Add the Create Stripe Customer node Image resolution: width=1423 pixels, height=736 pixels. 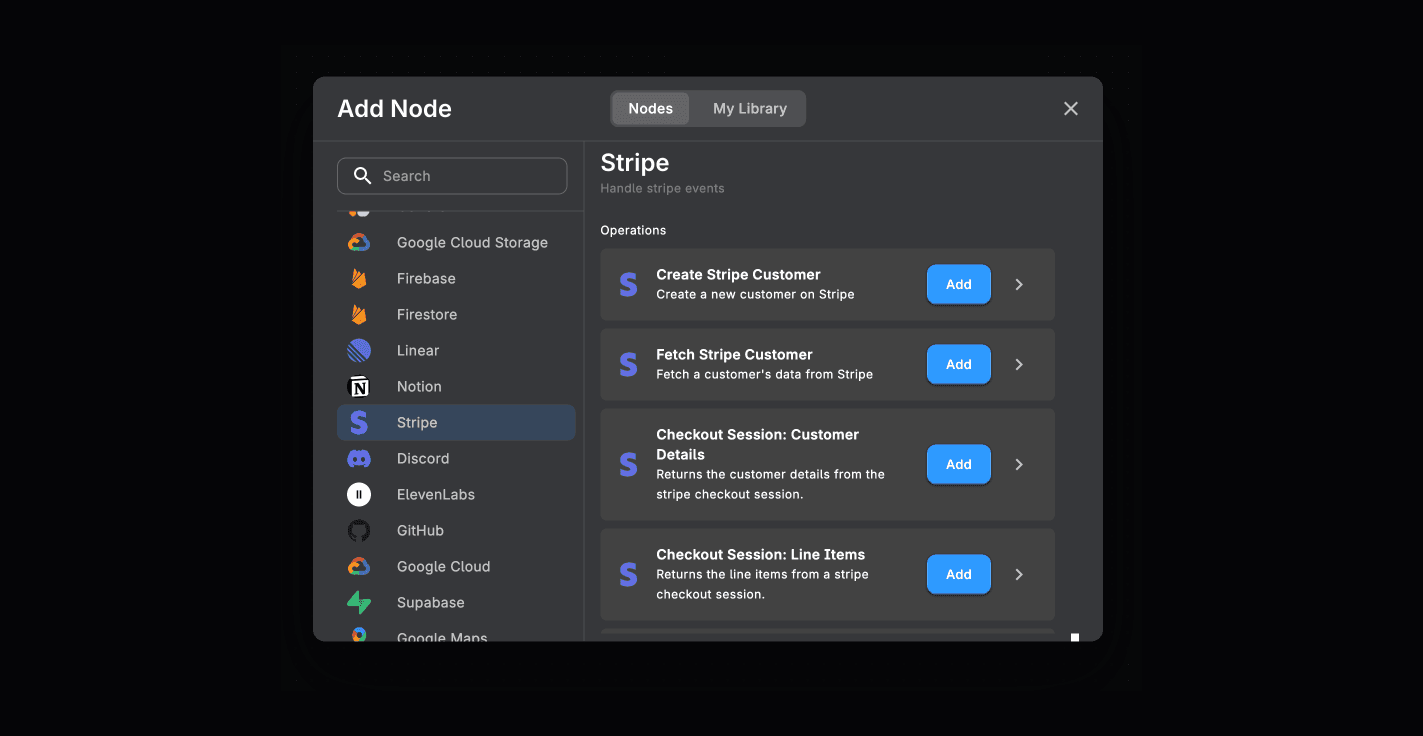click(x=958, y=285)
